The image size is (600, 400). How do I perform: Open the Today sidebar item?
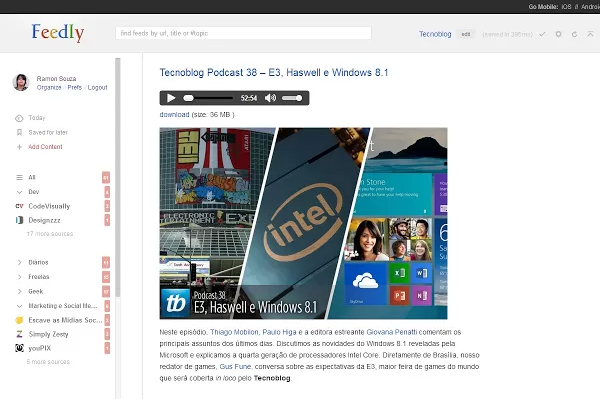pos(37,118)
